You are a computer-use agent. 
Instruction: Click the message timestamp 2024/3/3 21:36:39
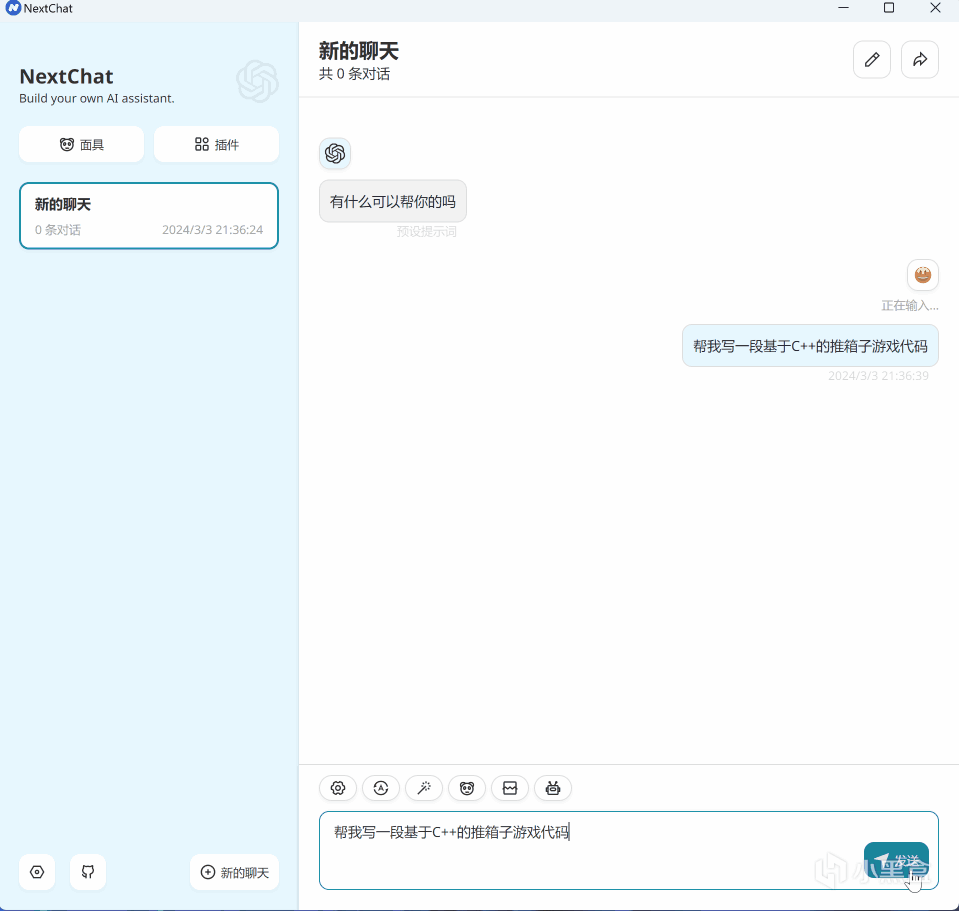(878, 376)
